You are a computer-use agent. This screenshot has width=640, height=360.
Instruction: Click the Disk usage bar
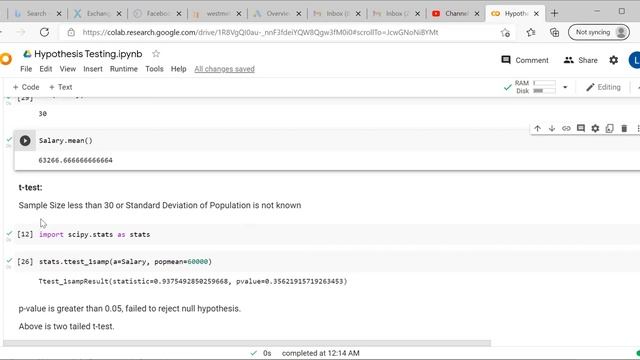click(x=544, y=91)
